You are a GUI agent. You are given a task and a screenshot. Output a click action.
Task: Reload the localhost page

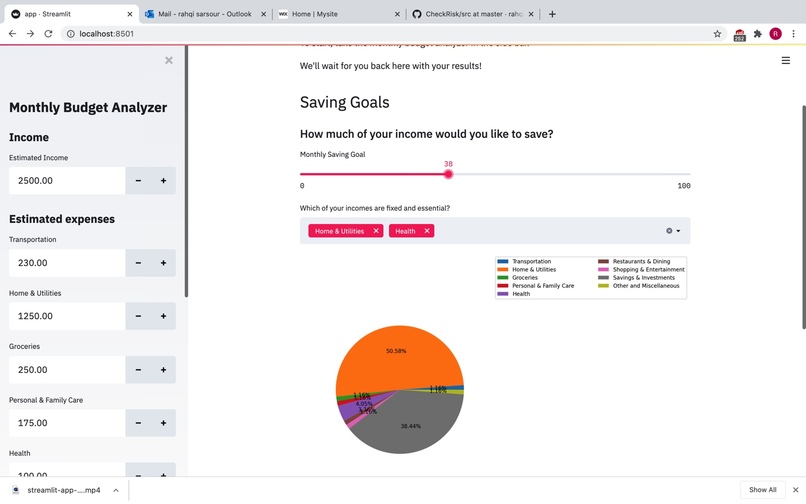[x=48, y=33]
